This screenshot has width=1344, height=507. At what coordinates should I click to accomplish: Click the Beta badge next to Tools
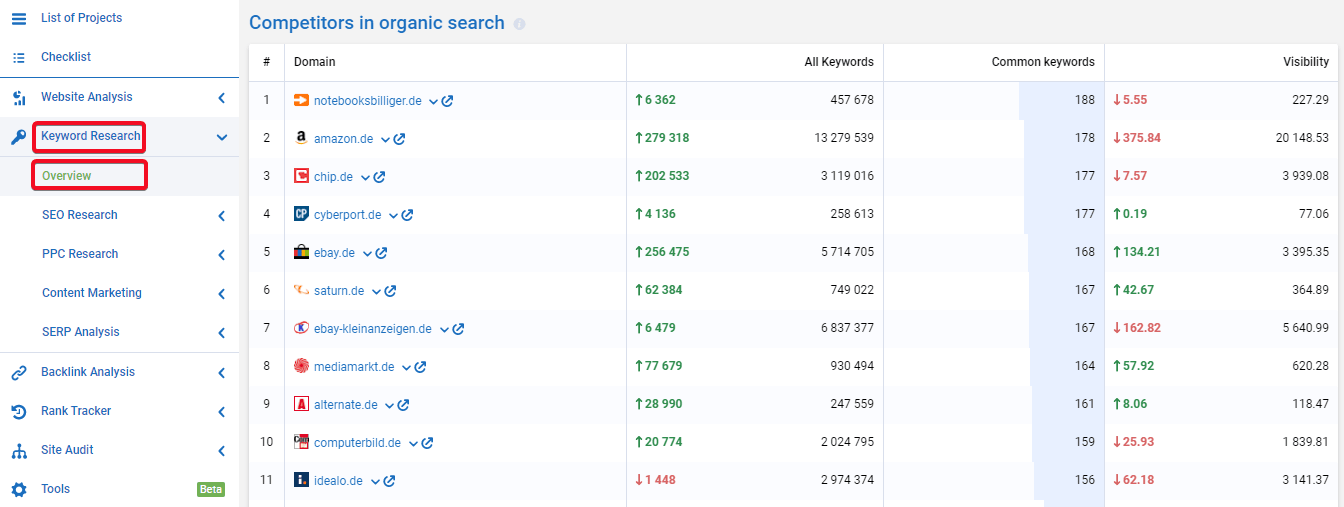(211, 490)
